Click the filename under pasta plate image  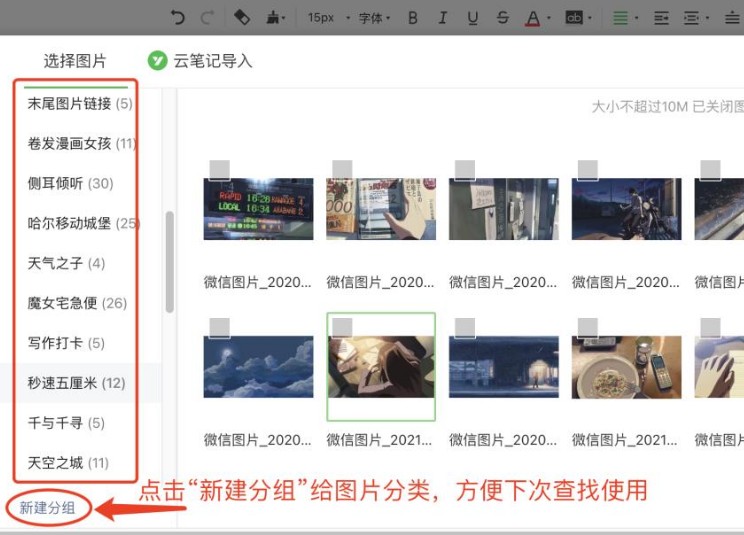(x=624, y=440)
